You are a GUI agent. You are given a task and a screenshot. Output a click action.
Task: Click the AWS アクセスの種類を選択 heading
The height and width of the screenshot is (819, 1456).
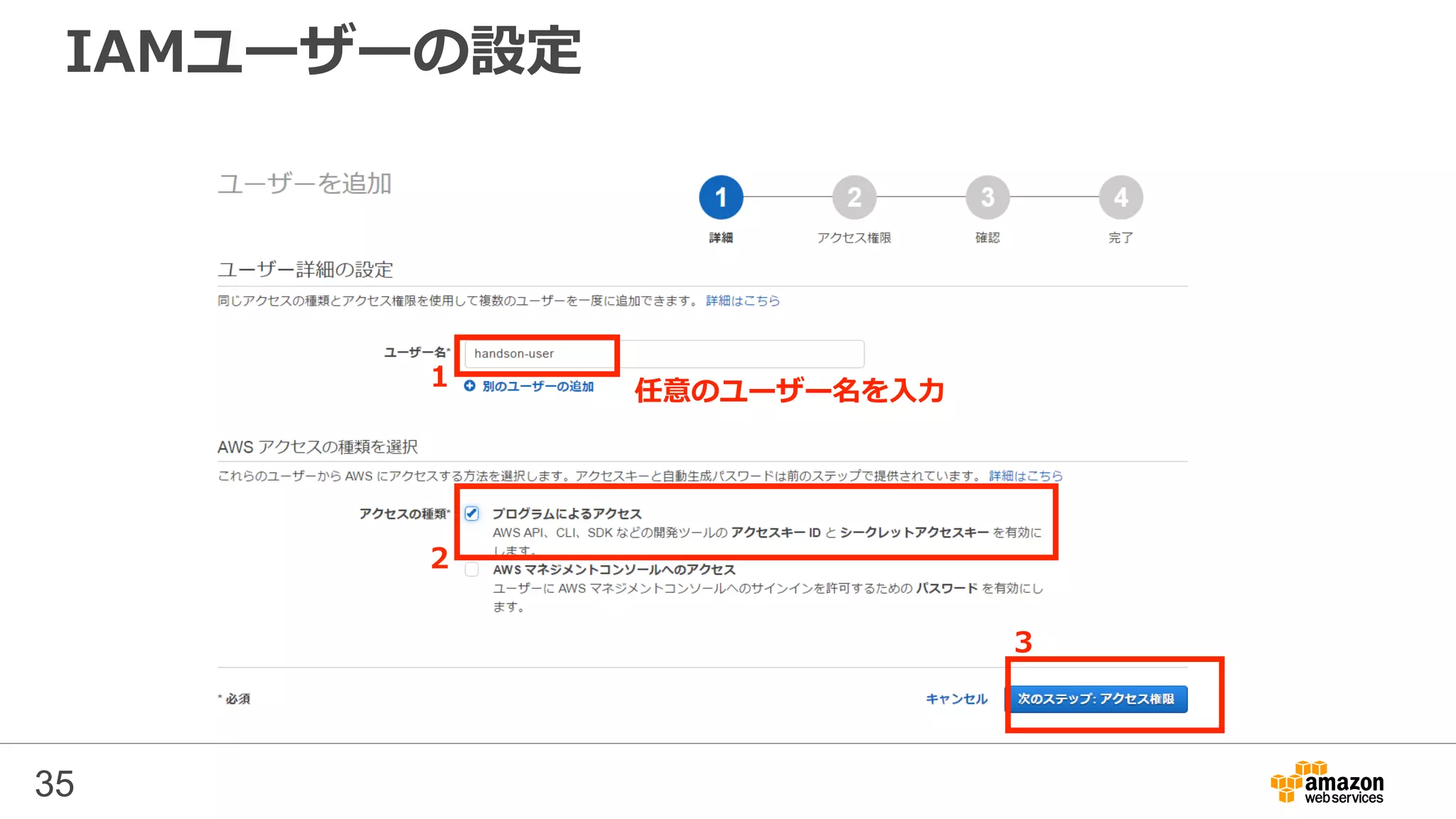click(317, 446)
